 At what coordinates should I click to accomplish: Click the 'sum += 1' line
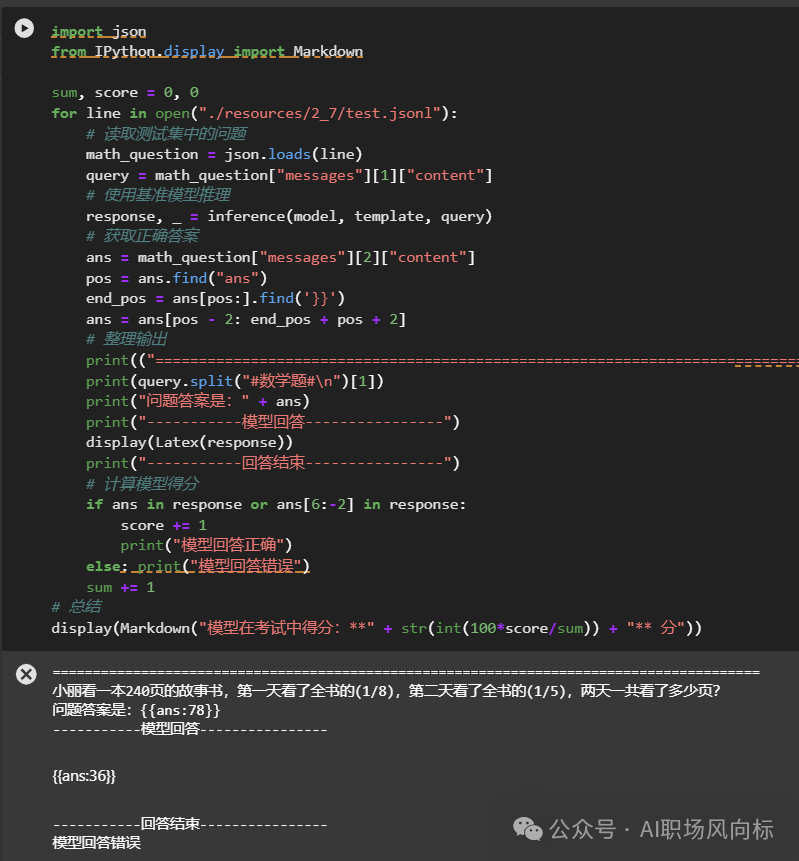120,588
